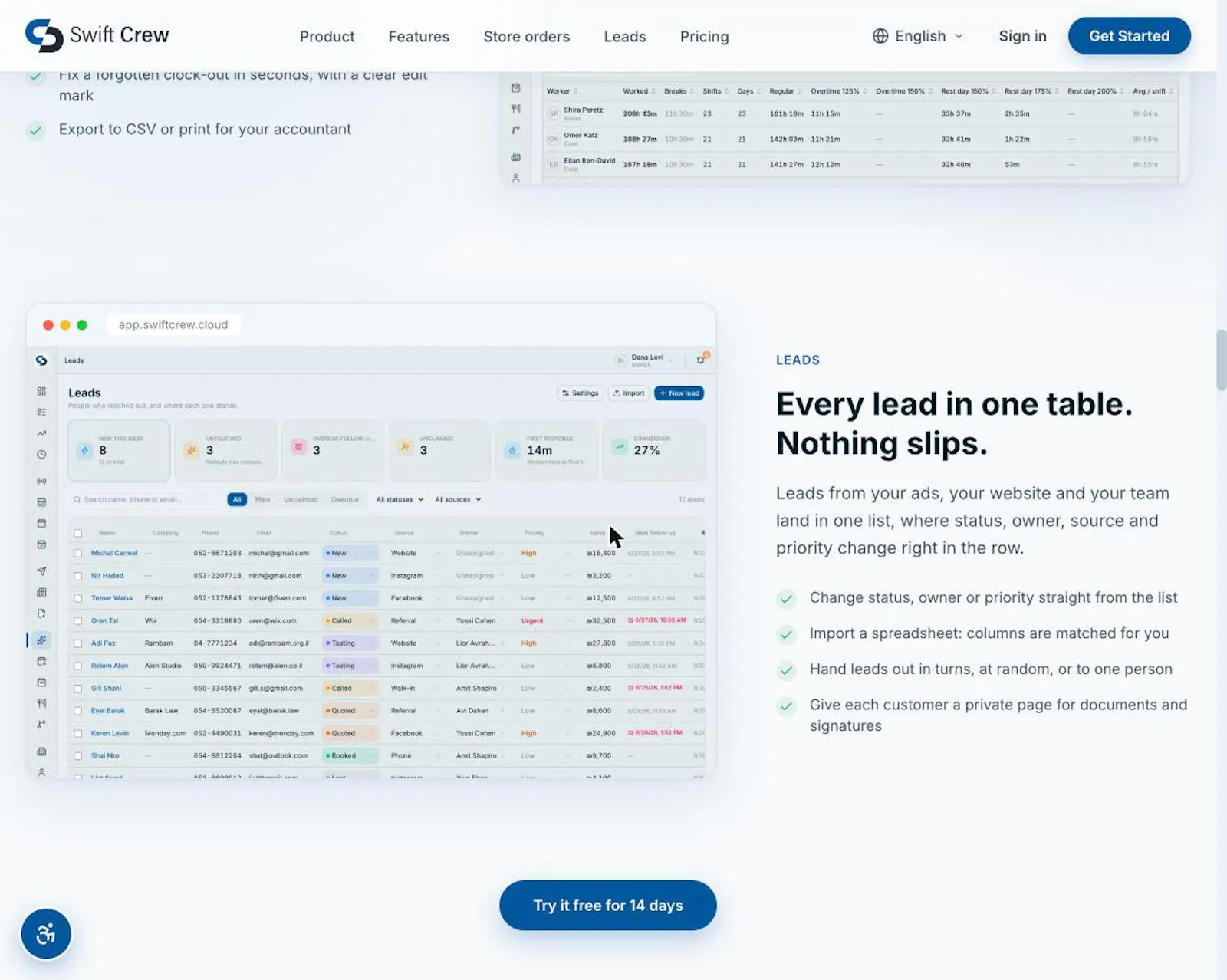Click the globe language icon
This screenshot has width=1227, height=980.
click(880, 36)
